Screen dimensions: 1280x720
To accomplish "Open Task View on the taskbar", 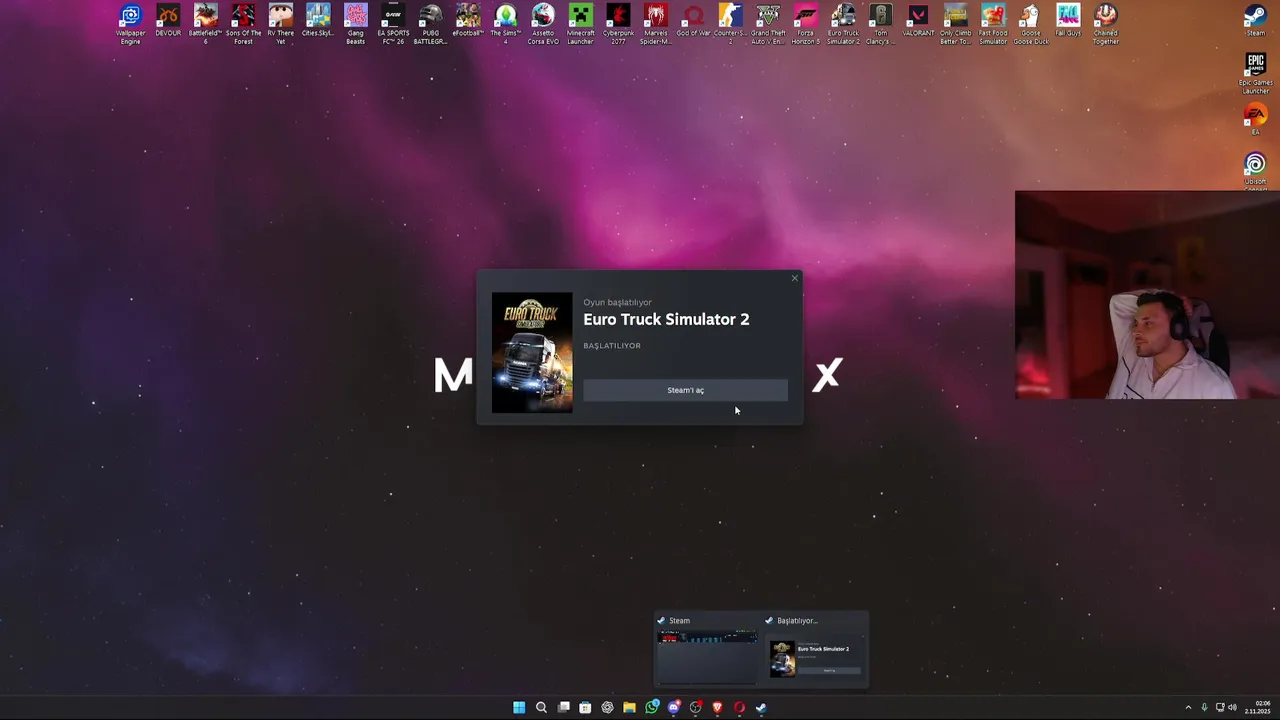I will pos(563,707).
